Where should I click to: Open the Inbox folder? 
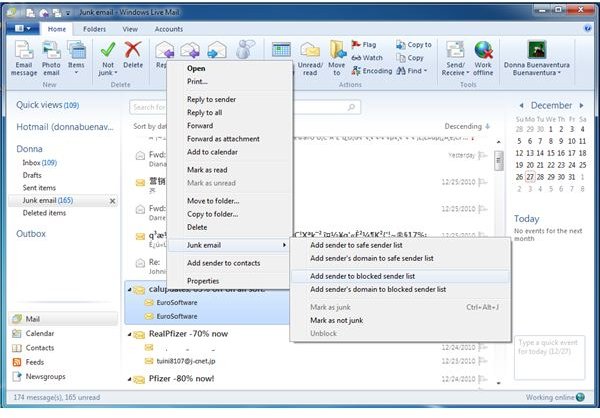[39, 163]
